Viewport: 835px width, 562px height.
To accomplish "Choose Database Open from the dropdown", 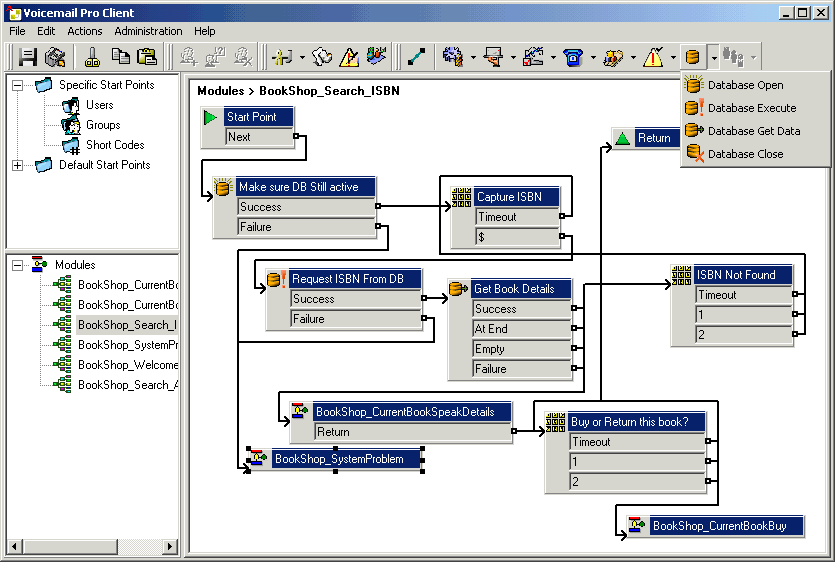I will coord(745,85).
